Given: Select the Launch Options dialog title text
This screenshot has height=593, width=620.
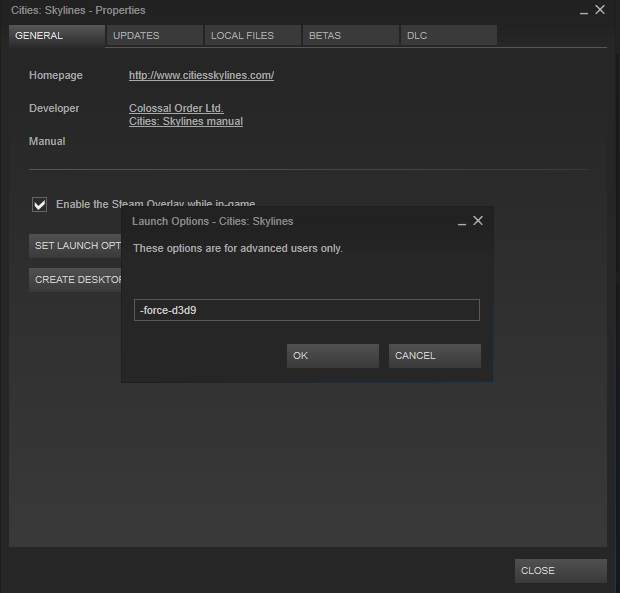Looking at the screenshot, I should [x=212, y=221].
